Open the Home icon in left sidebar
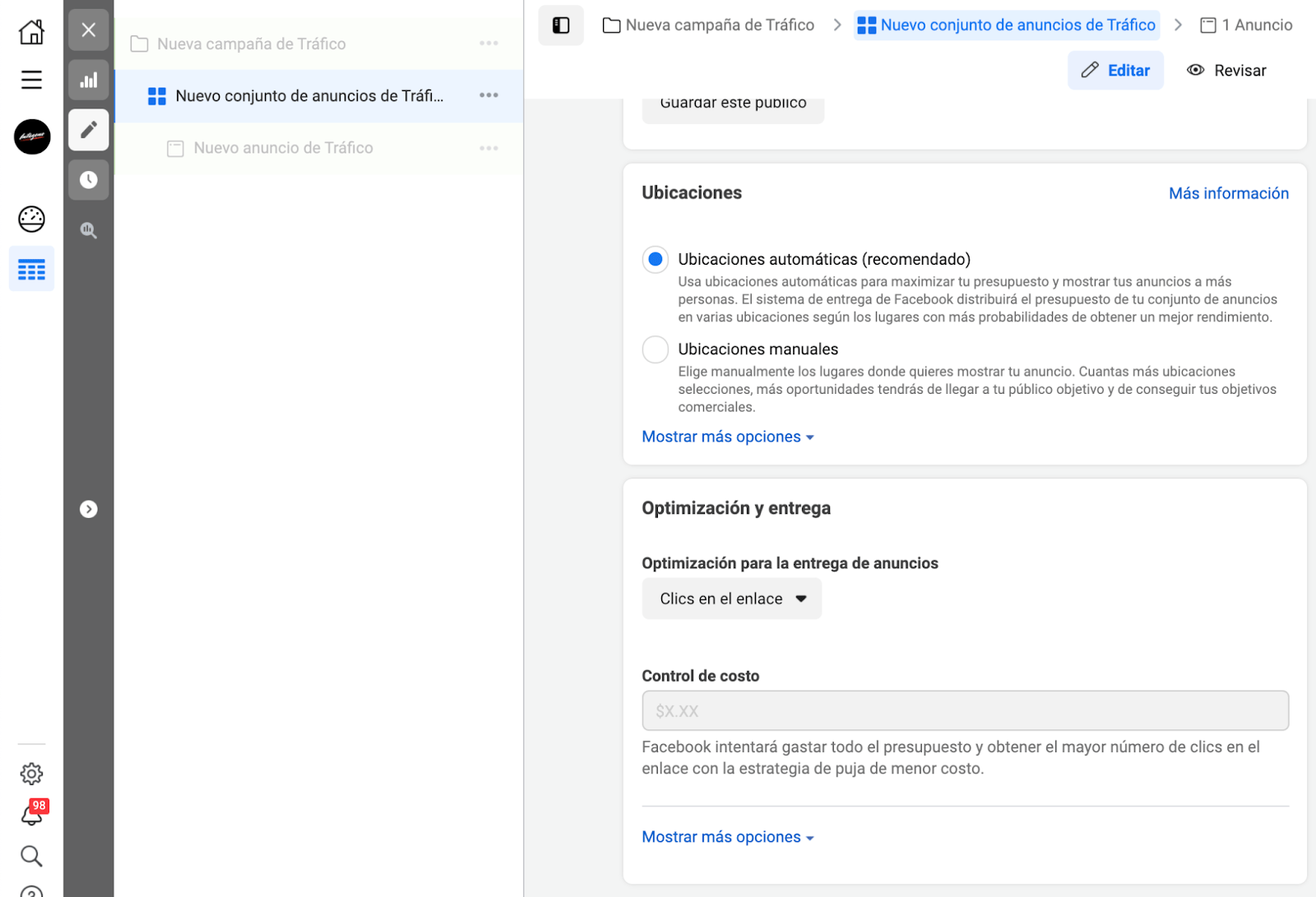 coord(31,31)
